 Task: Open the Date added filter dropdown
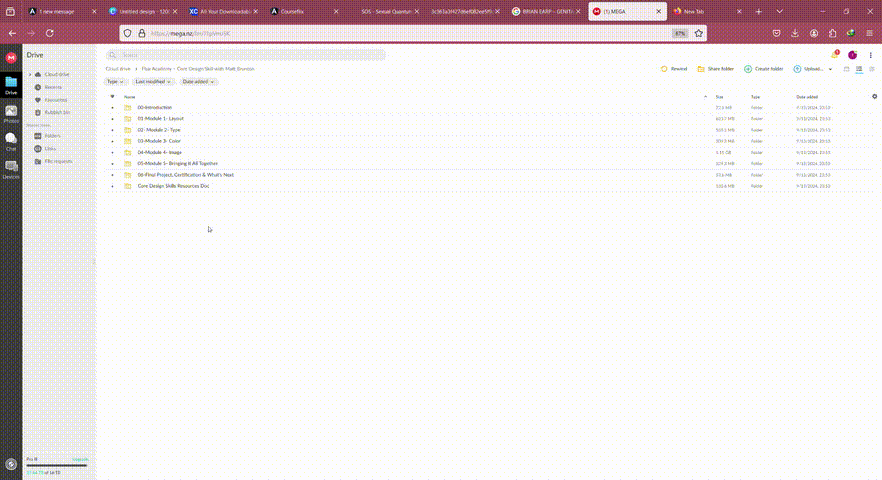tap(198, 82)
